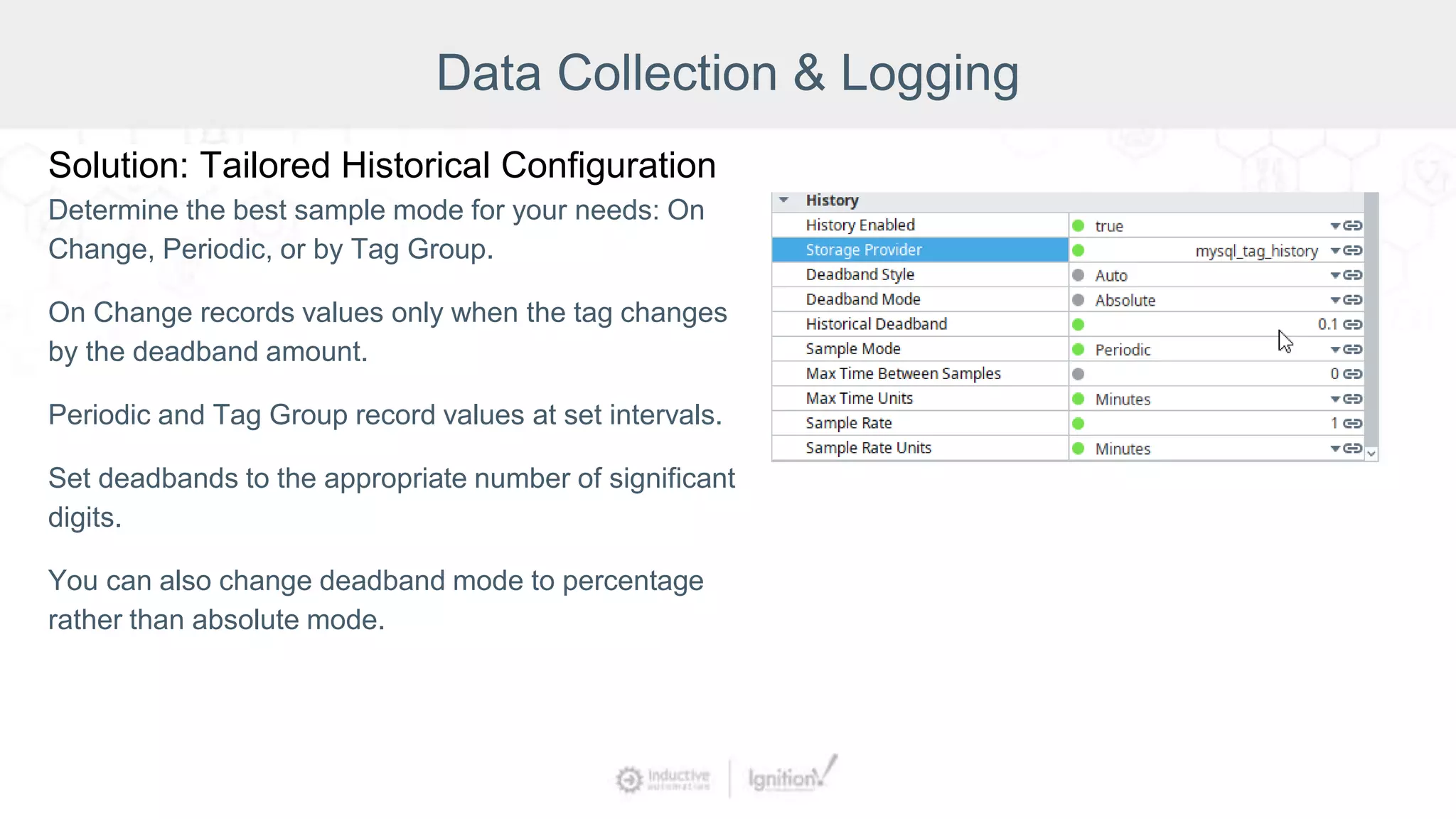Click the Solution: Tailored Historical Configuration heading
This screenshot has height=819, width=1456.
382,165
